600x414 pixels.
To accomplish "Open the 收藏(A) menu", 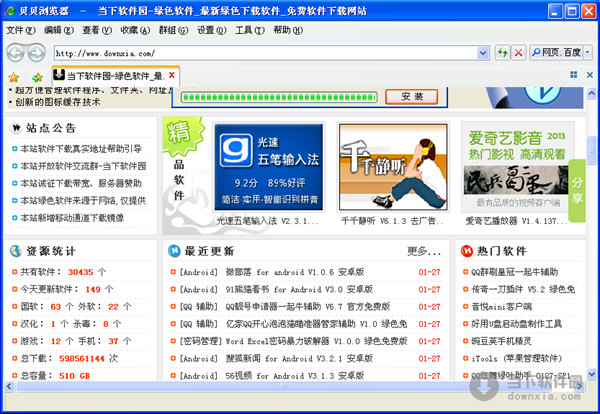I will point(135,30).
